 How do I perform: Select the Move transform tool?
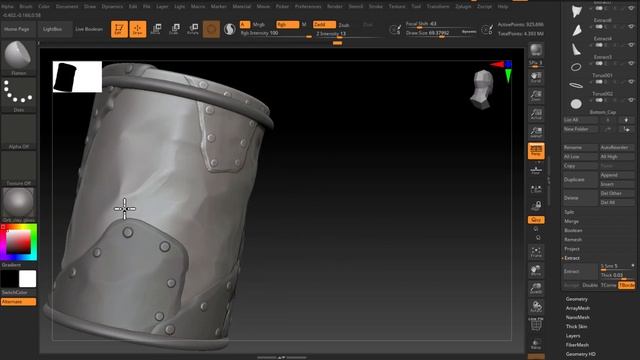coord(156,29)
